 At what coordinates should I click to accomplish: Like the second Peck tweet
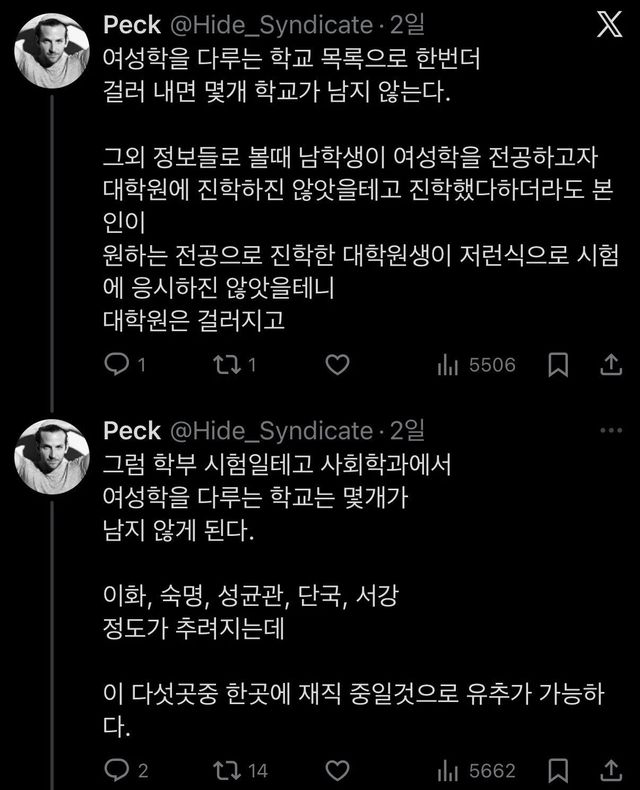337,769
